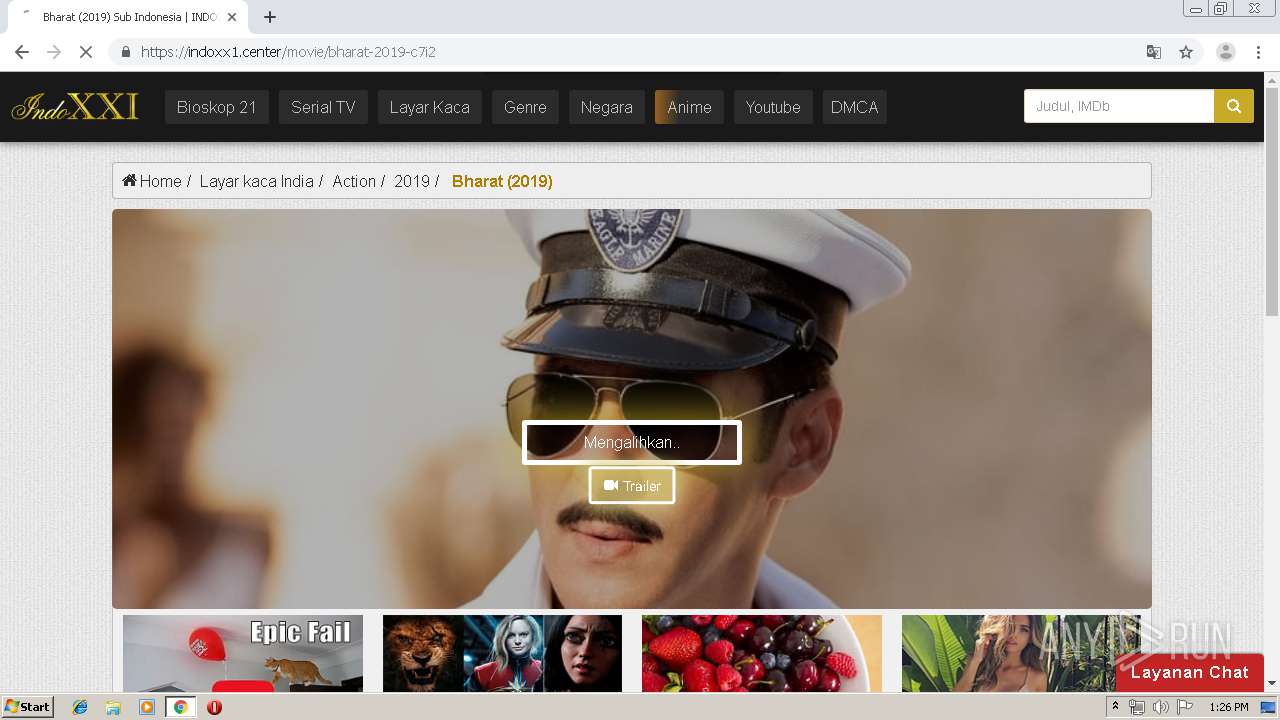Image resolution: width=1280 pixels, height=720 pixels.
Task: Click the scrollbar down arrow
Action: pos(1272,684)
